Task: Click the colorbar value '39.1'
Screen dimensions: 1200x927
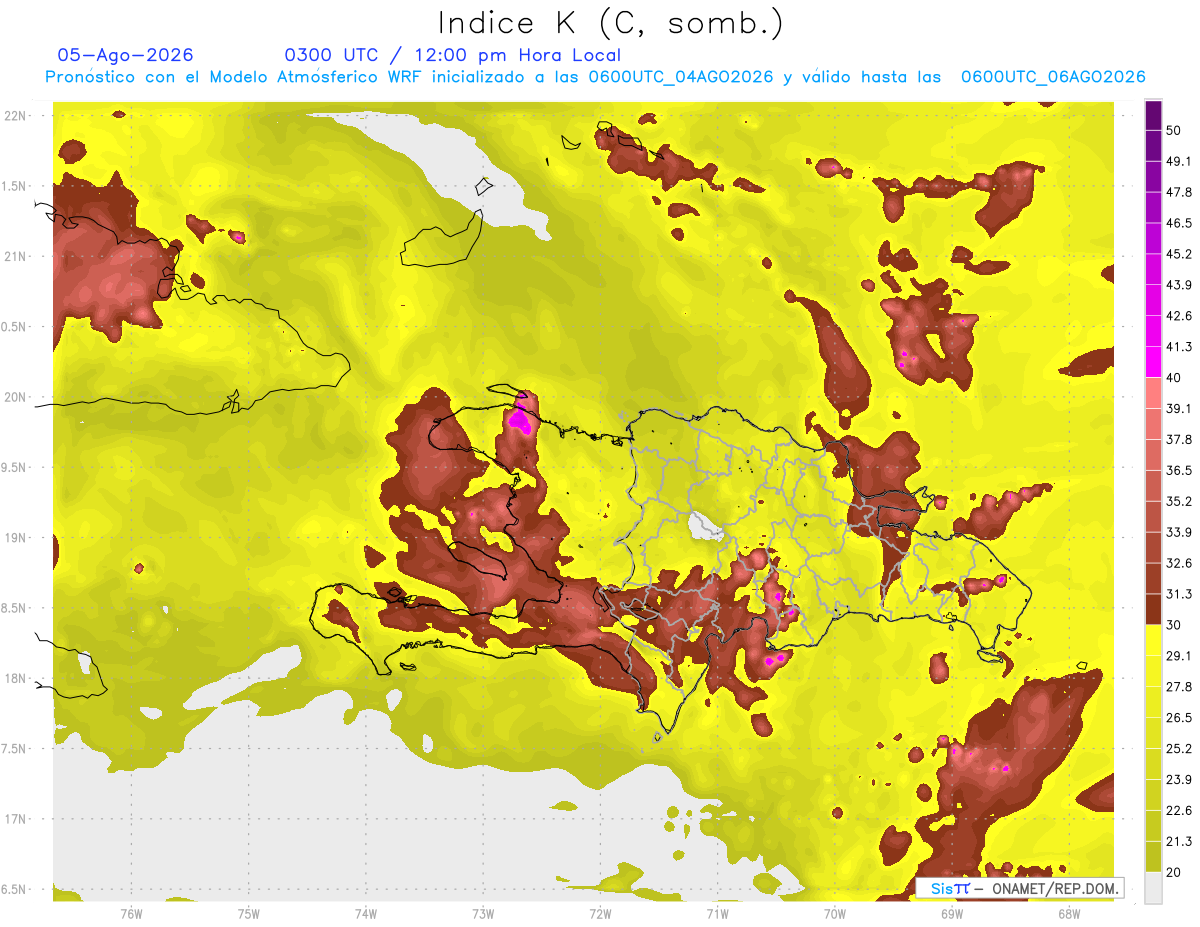Action: (x=1178, y=408)
